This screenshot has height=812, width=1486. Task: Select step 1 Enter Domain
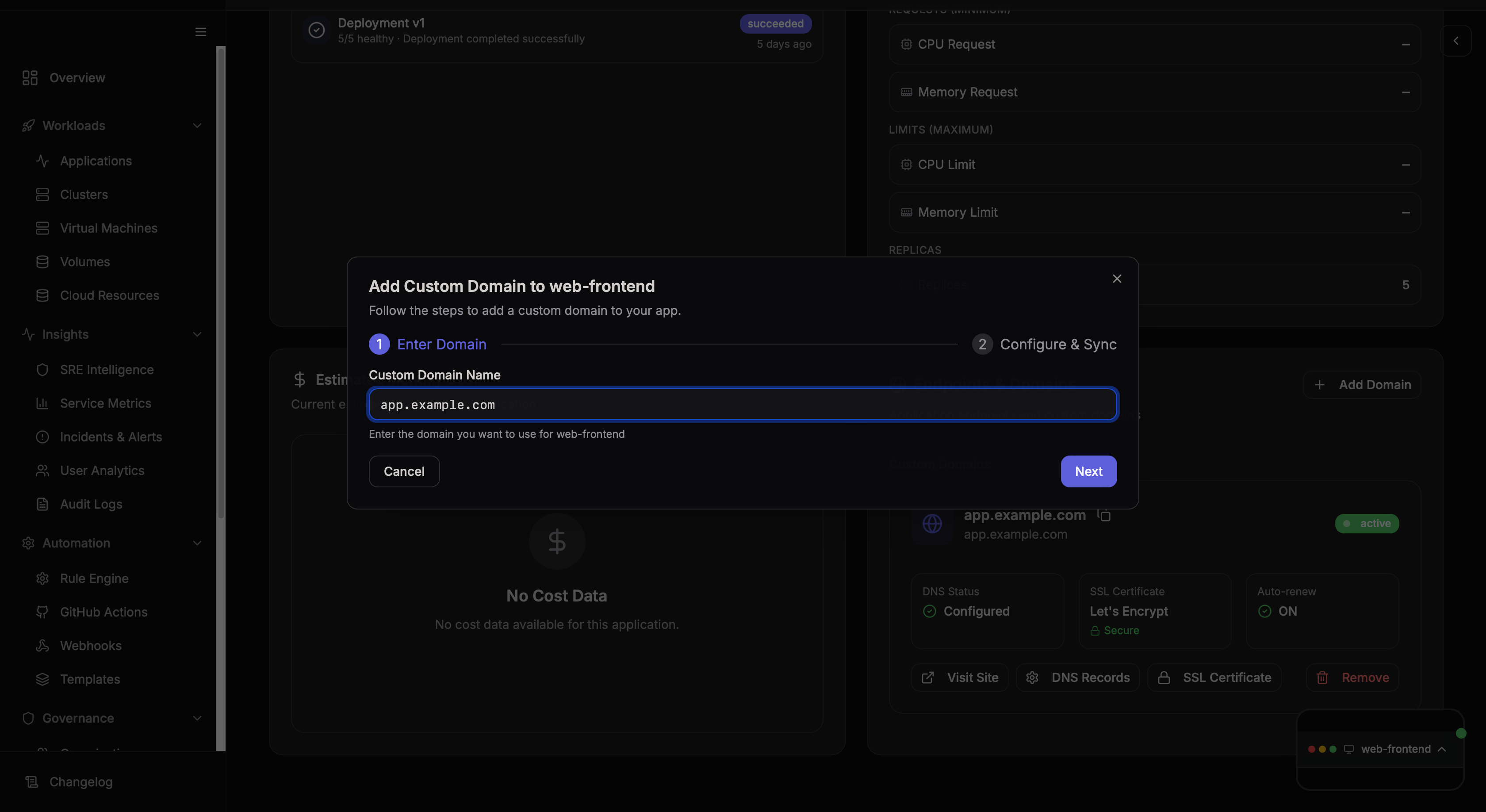click(x=428, y=344)
